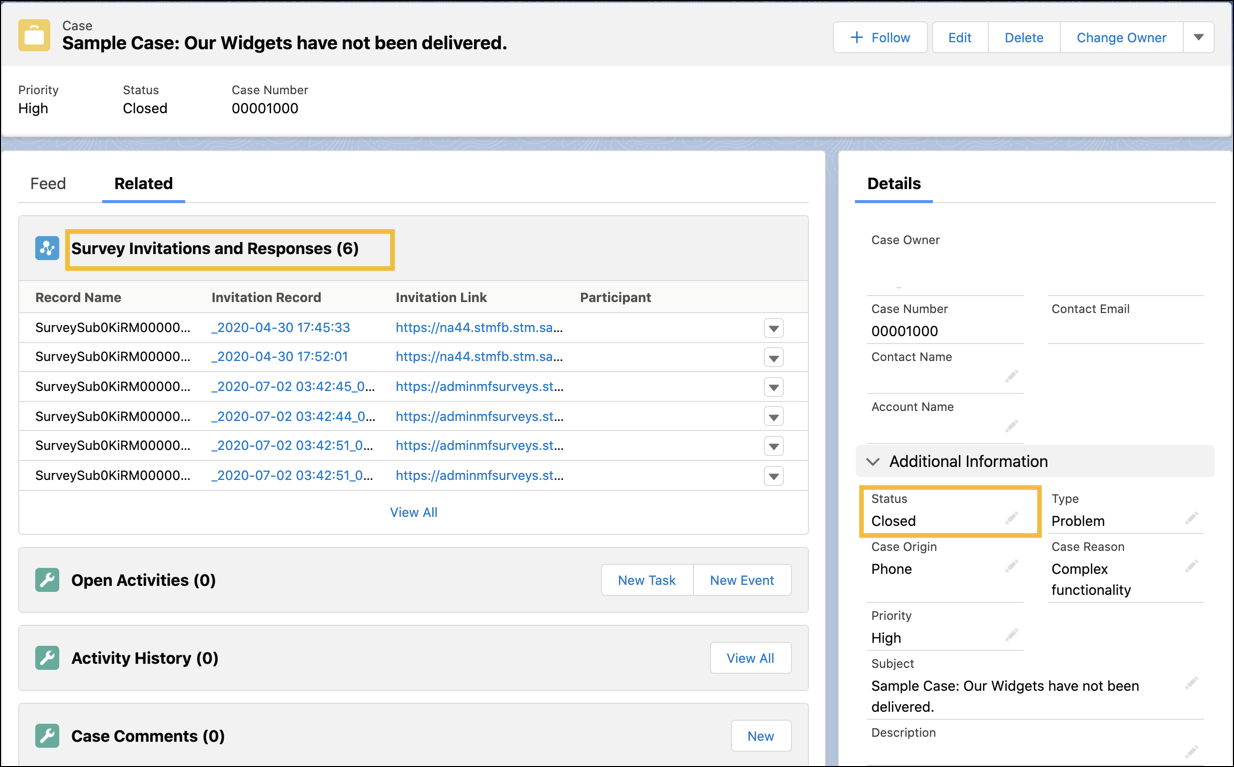Click the Record Name column header
The height and width of the screenshot is (767, 1234).
pyautogui.click(x=78, y=297)
